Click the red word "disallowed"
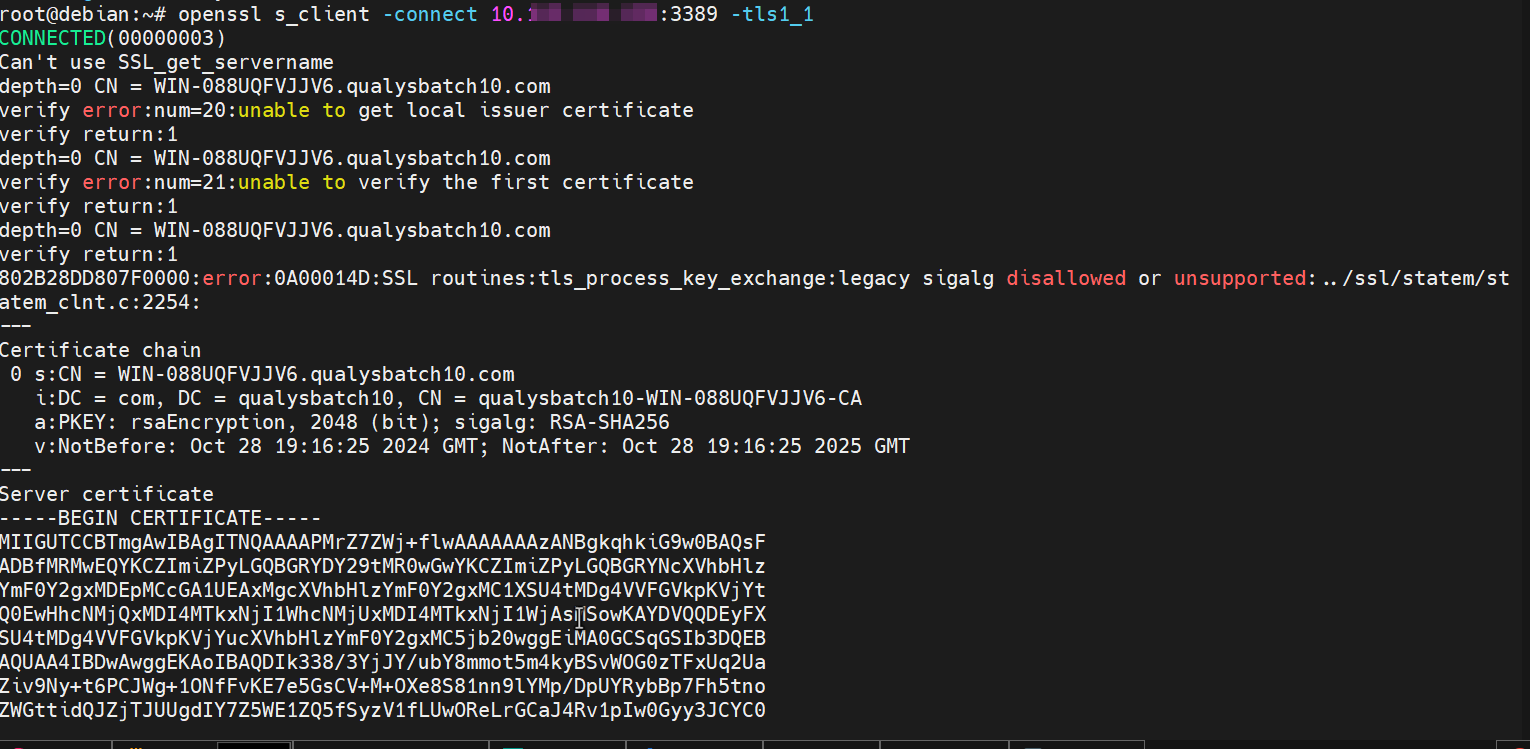The width and height of the screenshot is (1530, 749). [x=1066, y=278]
